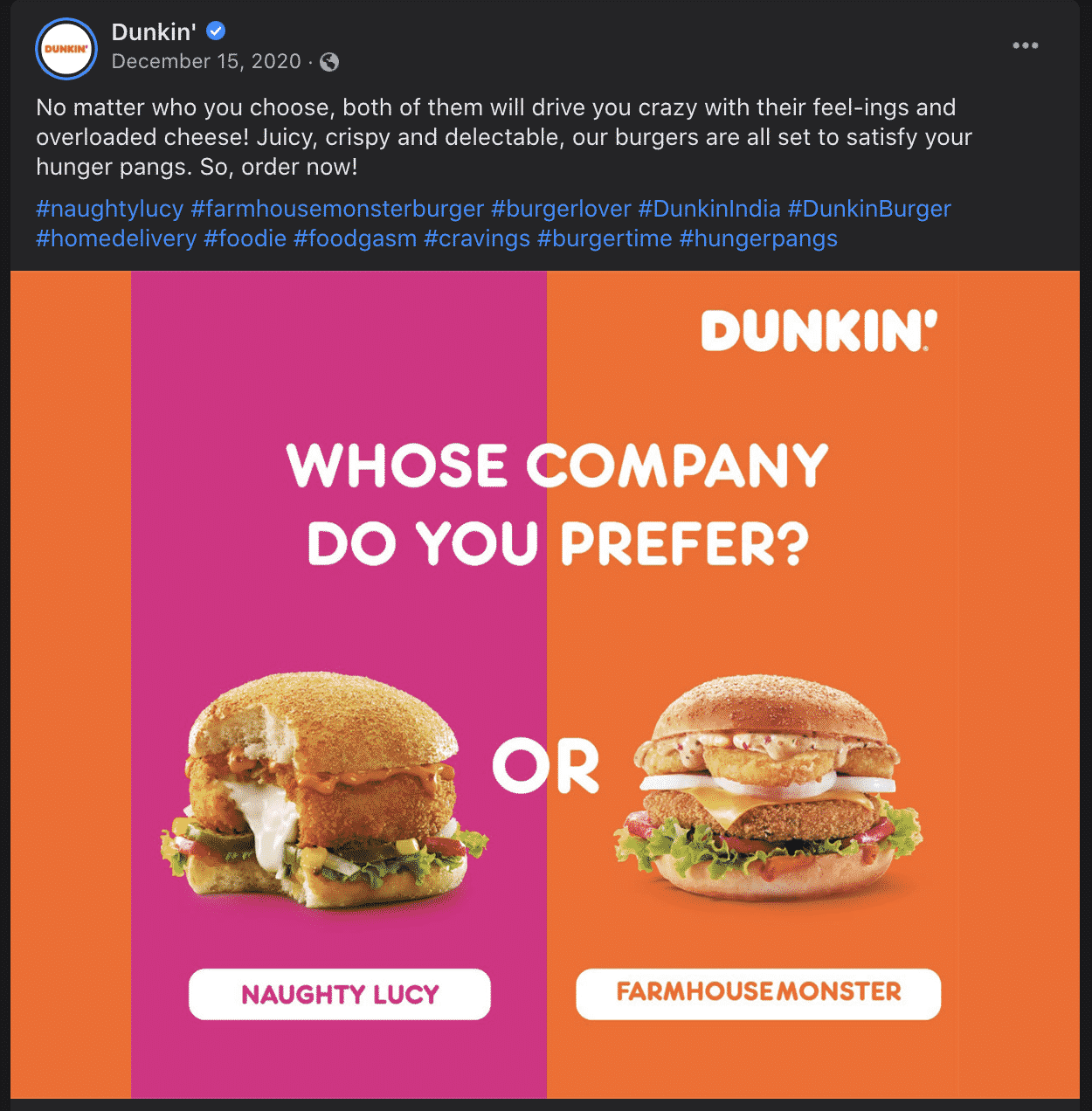Open the #farmhousemonsterburger hashtag

pos(337,209)
